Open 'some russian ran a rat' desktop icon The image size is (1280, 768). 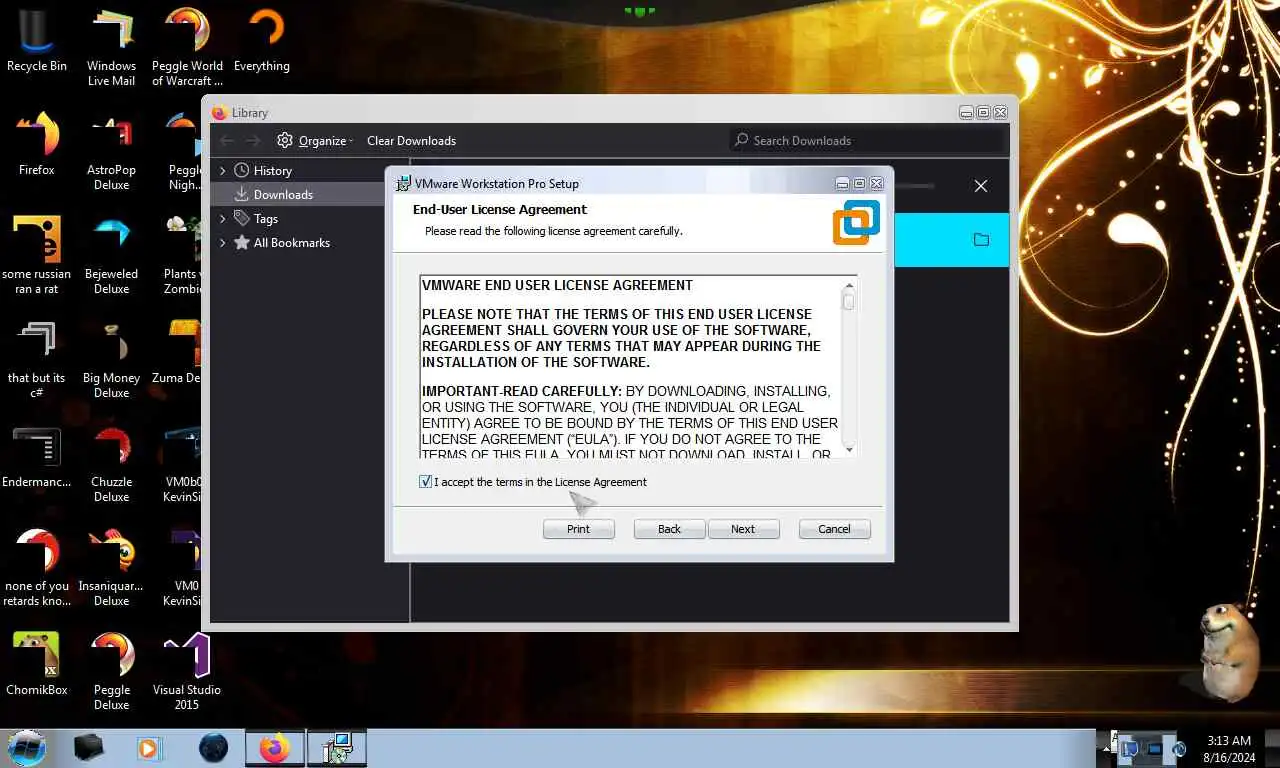[x=37, y=255]
